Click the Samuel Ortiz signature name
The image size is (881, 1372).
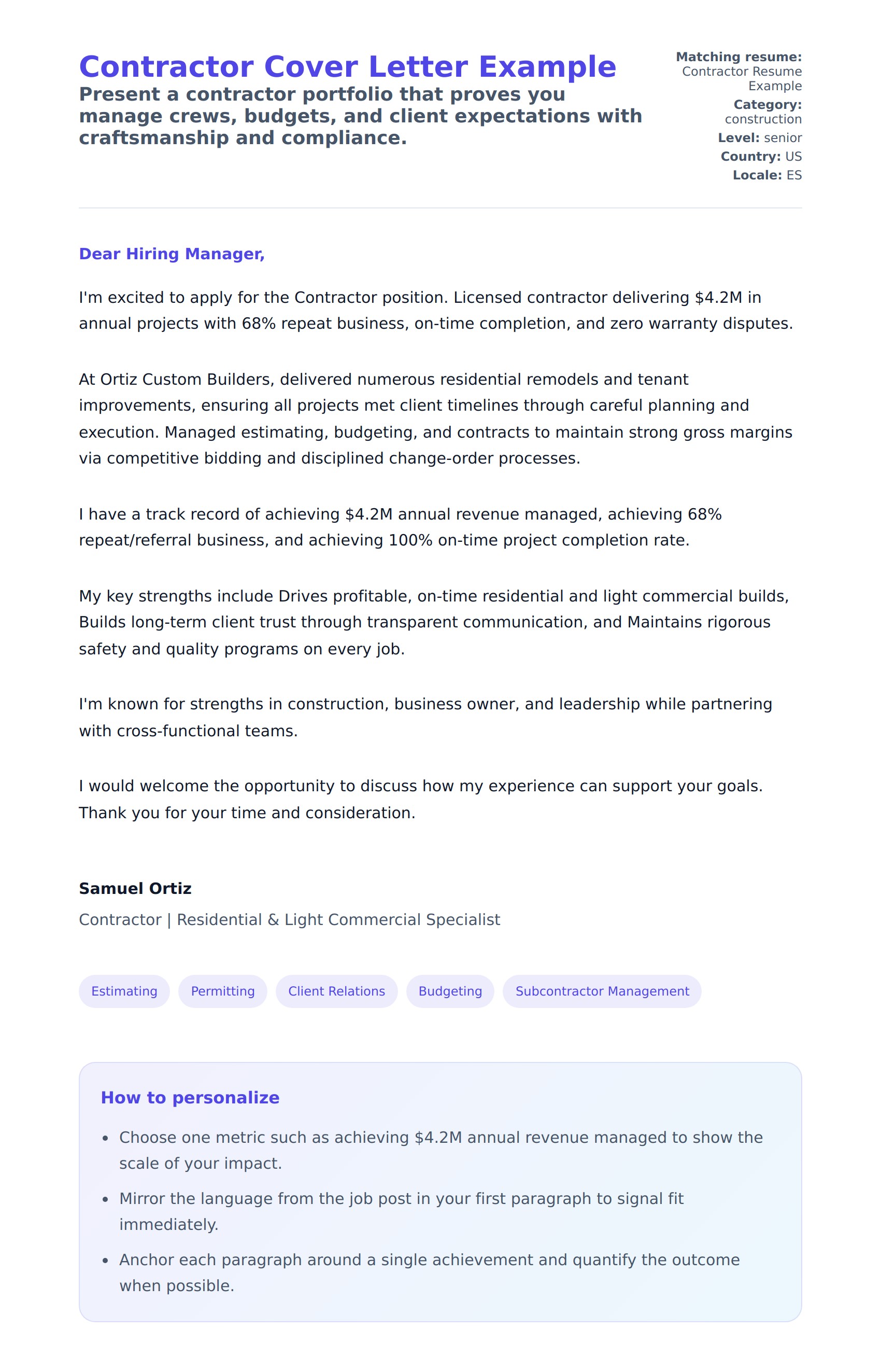click(135, 888)
